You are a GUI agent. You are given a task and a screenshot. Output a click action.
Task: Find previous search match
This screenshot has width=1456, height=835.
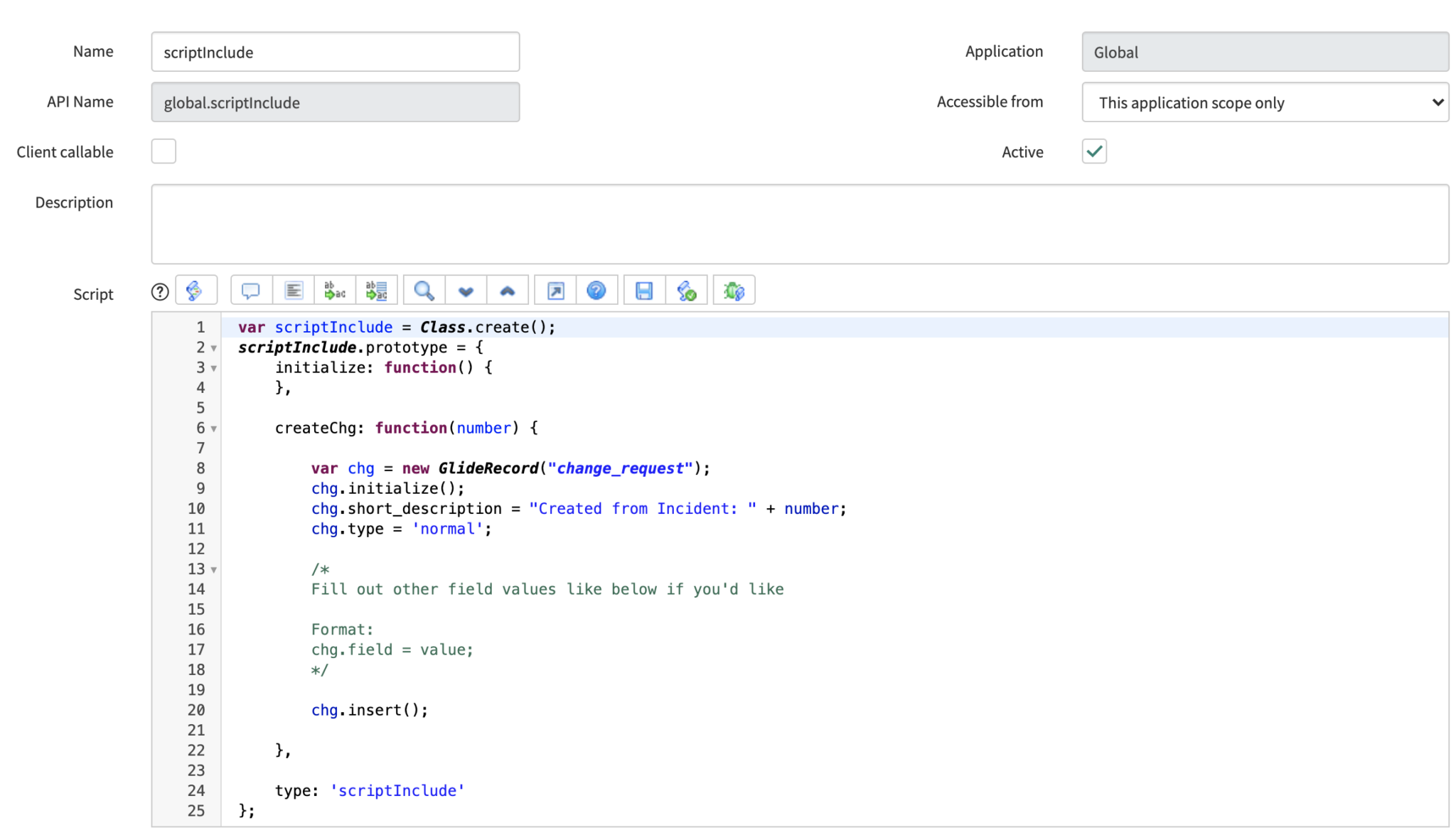(508, 290)
